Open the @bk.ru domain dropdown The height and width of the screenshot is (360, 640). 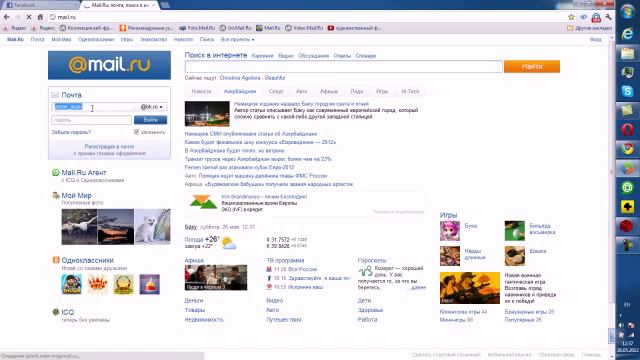pyautogui.click(x=151, y=107)
